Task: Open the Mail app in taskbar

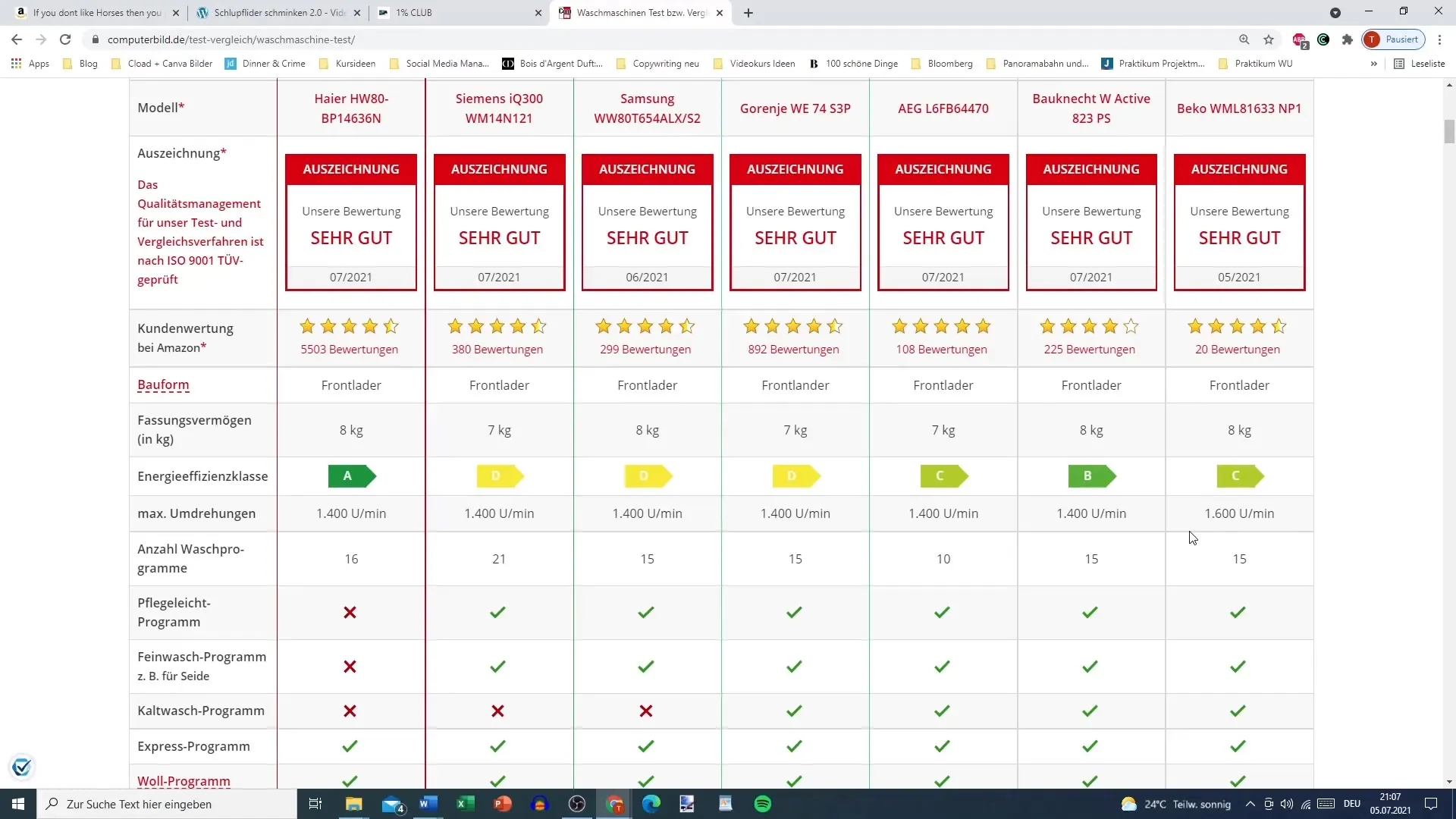Action: tap(393, 804)
